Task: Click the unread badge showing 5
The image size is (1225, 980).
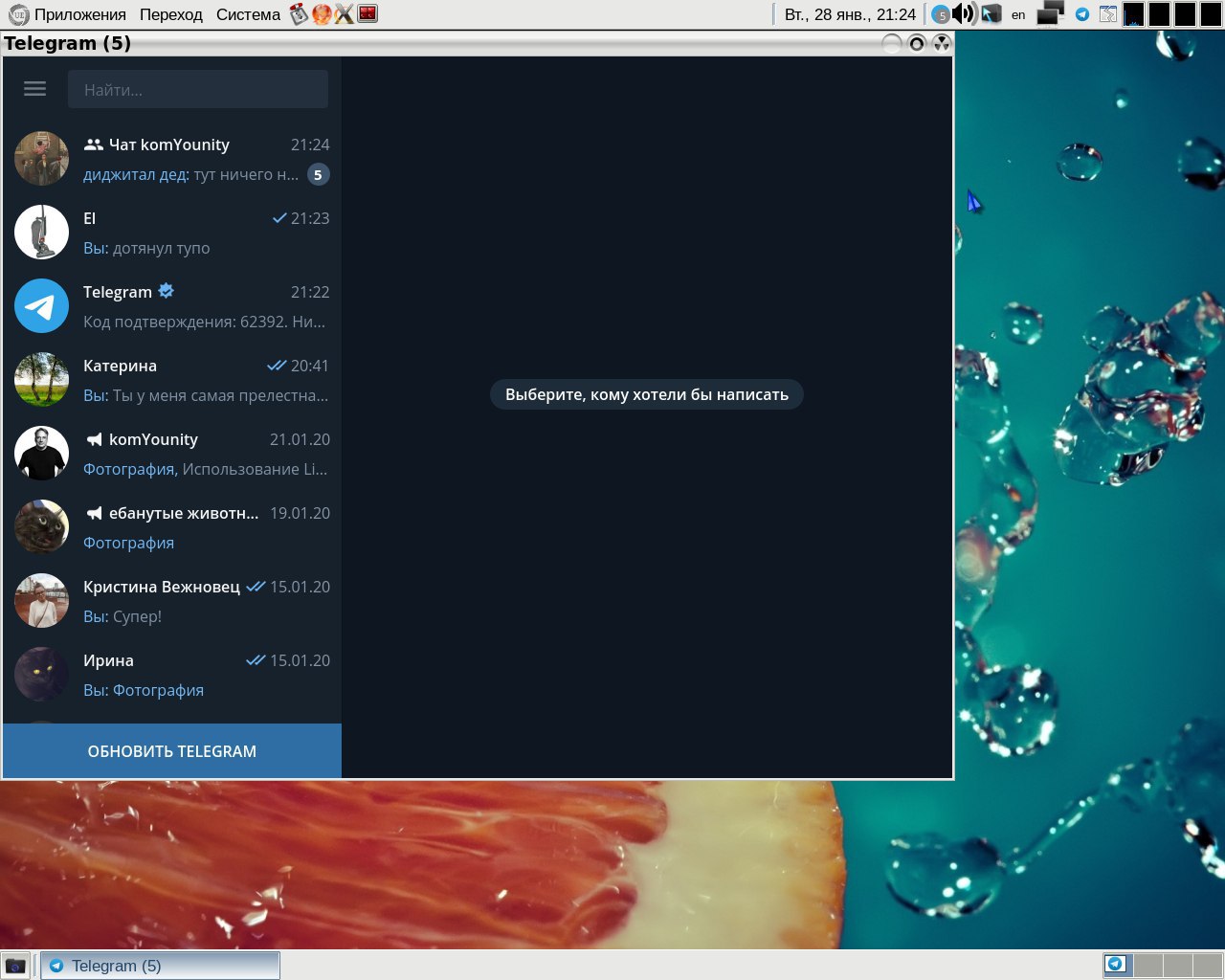Action: (x=318, y=174)
